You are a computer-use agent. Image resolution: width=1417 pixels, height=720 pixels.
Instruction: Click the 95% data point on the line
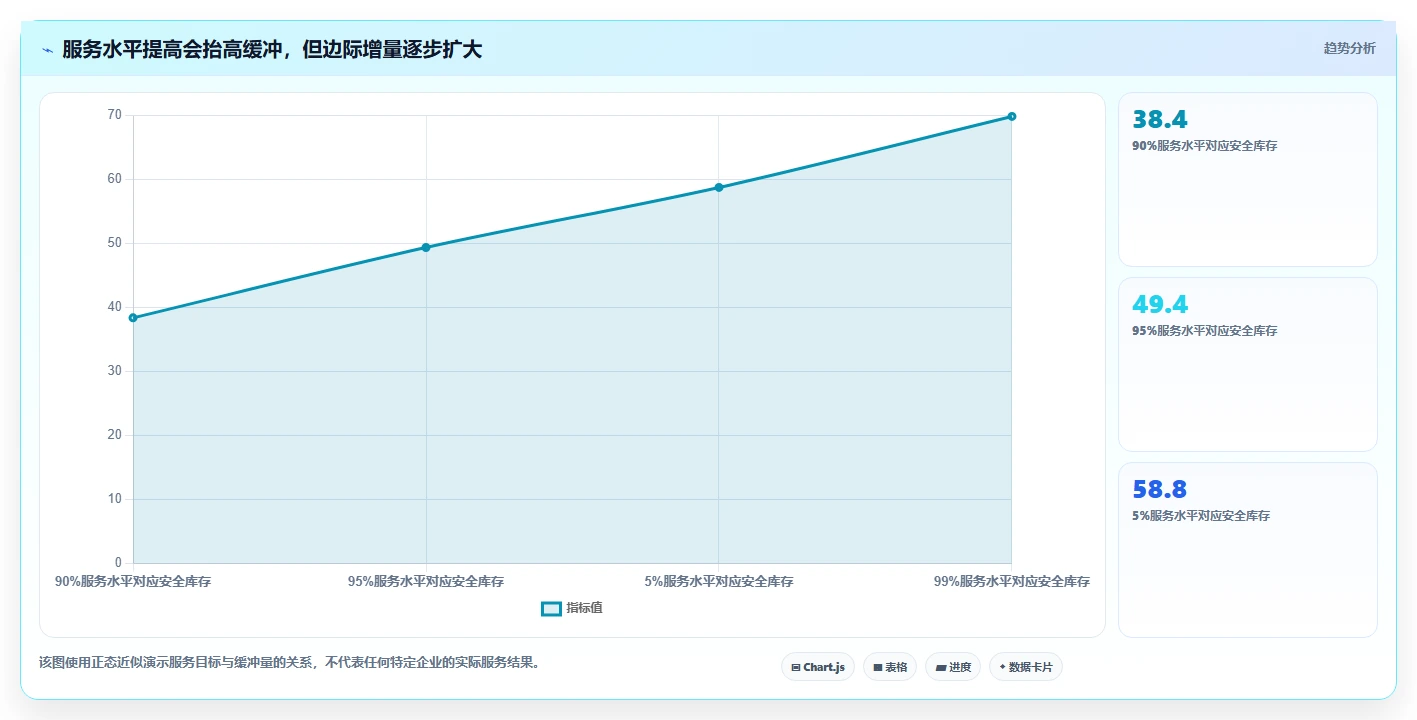pyautogui.click(x=426, y=247)
